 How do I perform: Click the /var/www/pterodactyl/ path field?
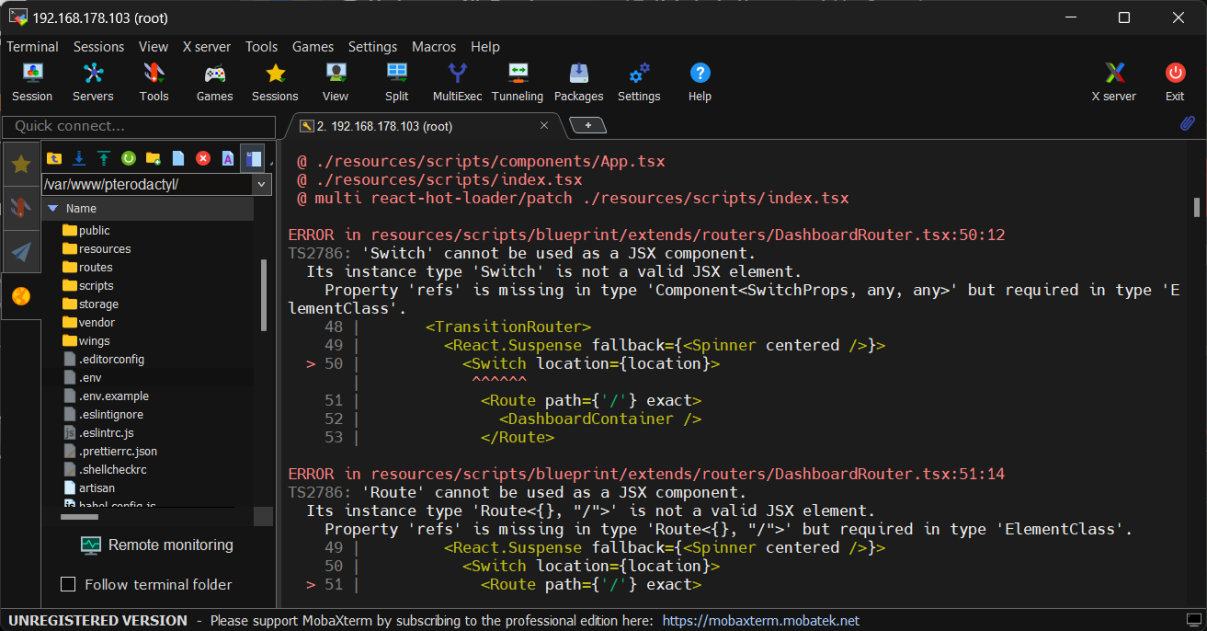[x=147, y=185]
